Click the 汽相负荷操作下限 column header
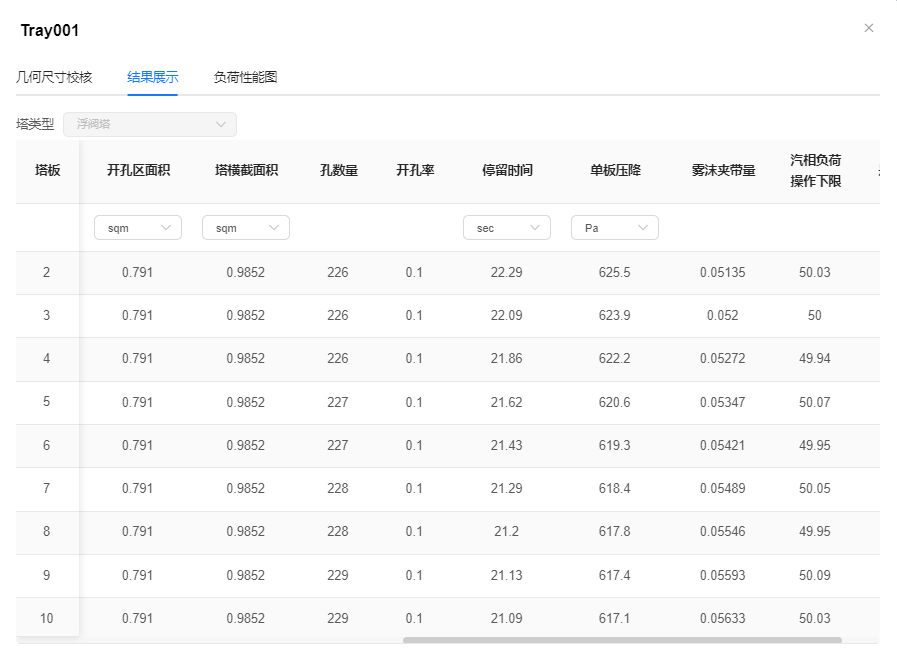This screenshot has height=670, width=897. click(816, 171)
